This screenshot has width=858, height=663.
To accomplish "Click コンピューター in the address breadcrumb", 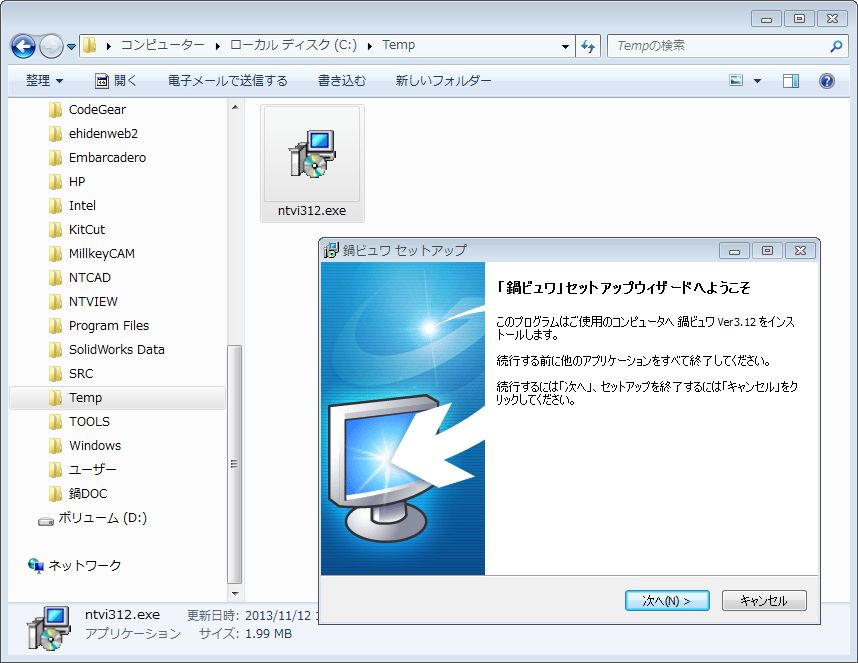I will (163, 45).
